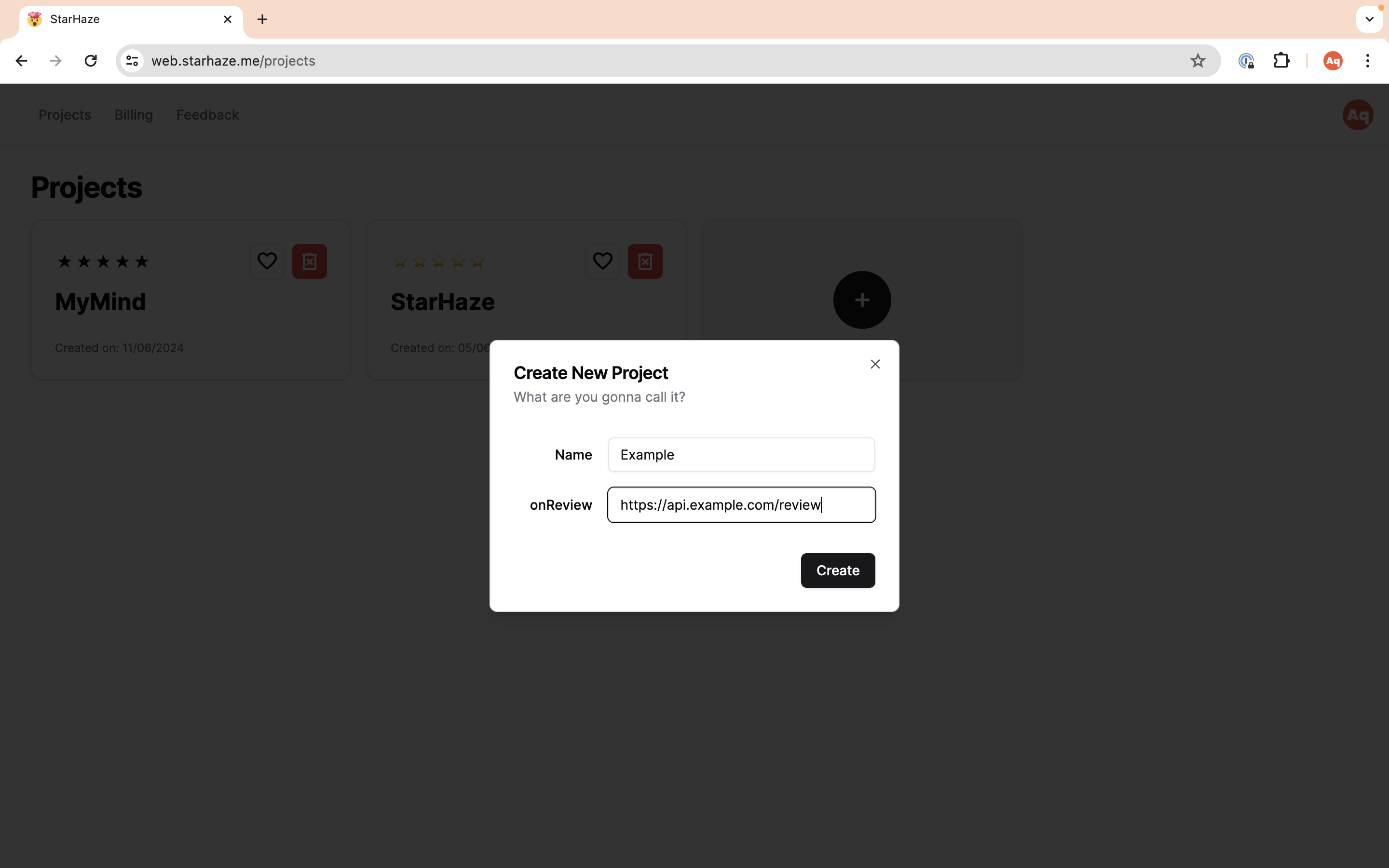The height and width of the screenshot is (868, 1389).
Task: Click StarHaze five-star rating
Action: click(x=438, y=262)
